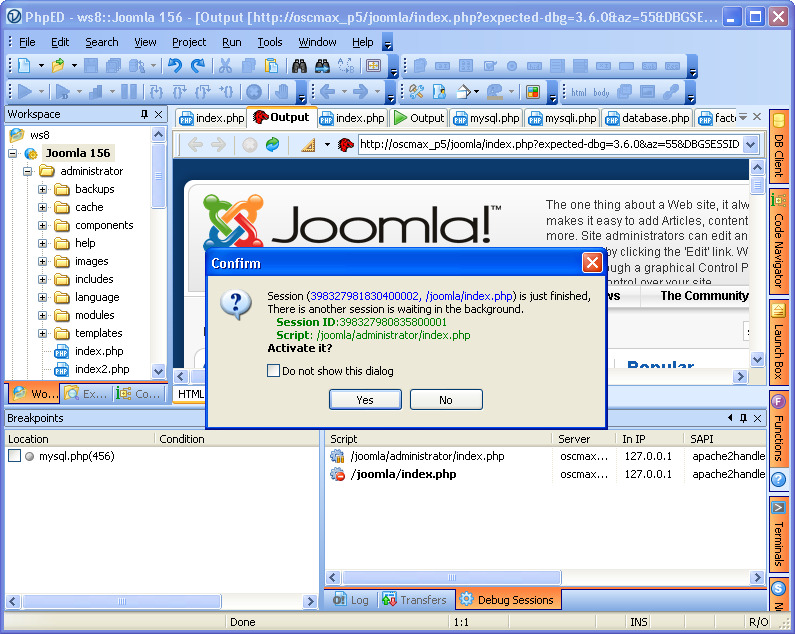795x634 pixels.
Task: Expand the components folder
Action: point(43,226)
